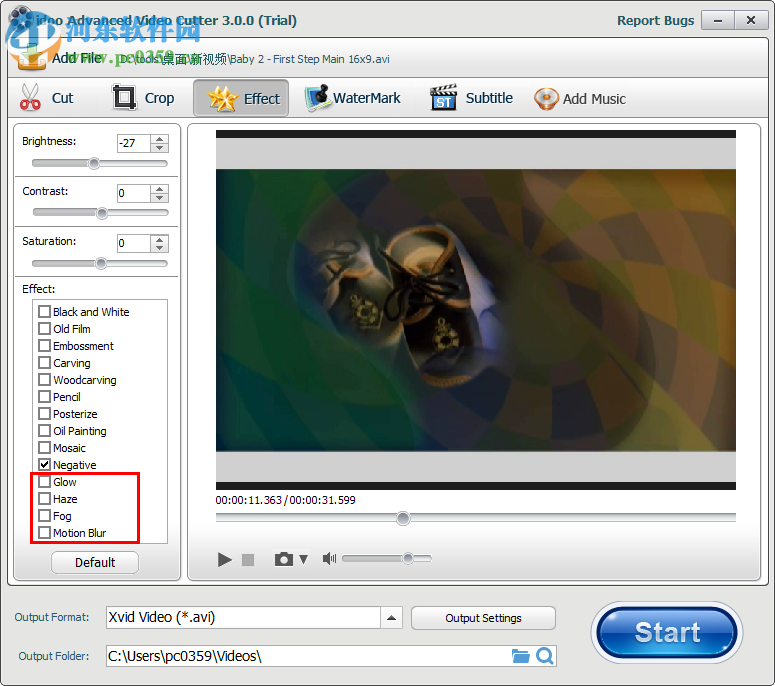Take a snapshot with the camera icon
Viewport: 775px width, 686px height.
click(x=284, y=559)
